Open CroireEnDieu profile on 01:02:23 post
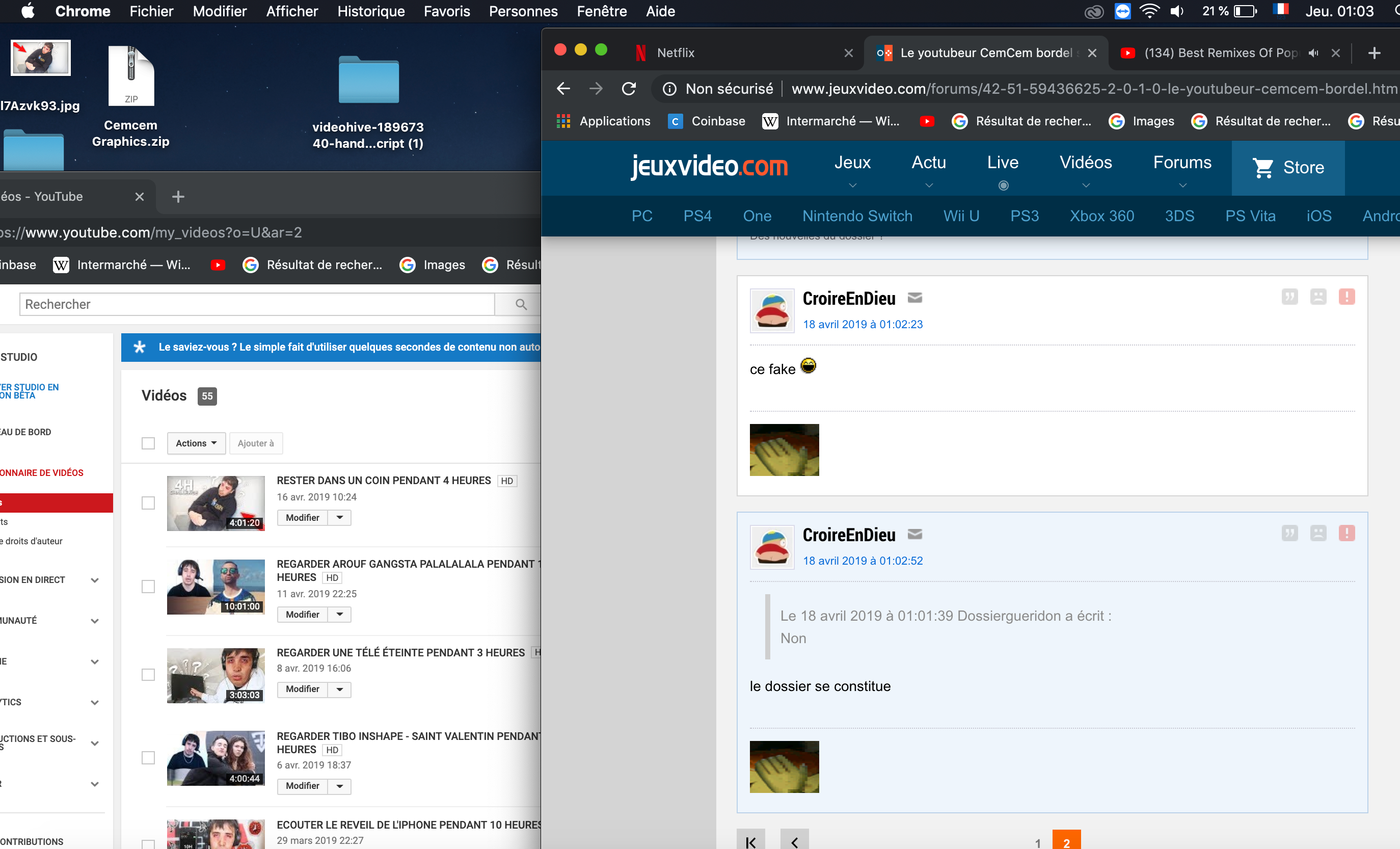This screenshot has width=1400, height=849. [849, 298]
